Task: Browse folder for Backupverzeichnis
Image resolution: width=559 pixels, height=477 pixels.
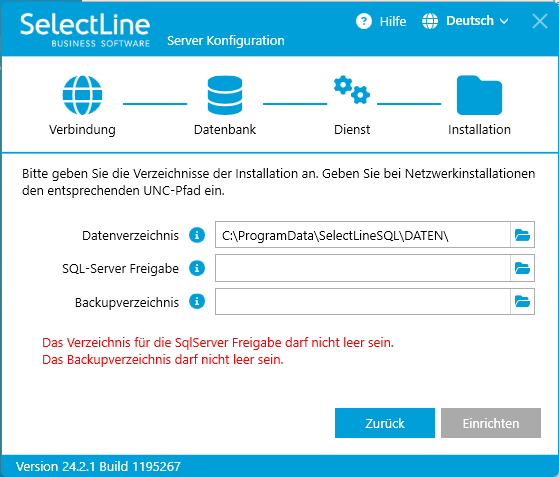Action: pos(522,302)
